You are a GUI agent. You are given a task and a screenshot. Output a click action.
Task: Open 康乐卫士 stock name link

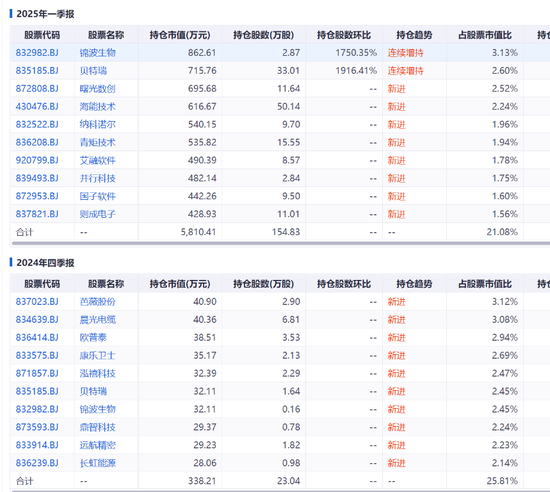98,355
